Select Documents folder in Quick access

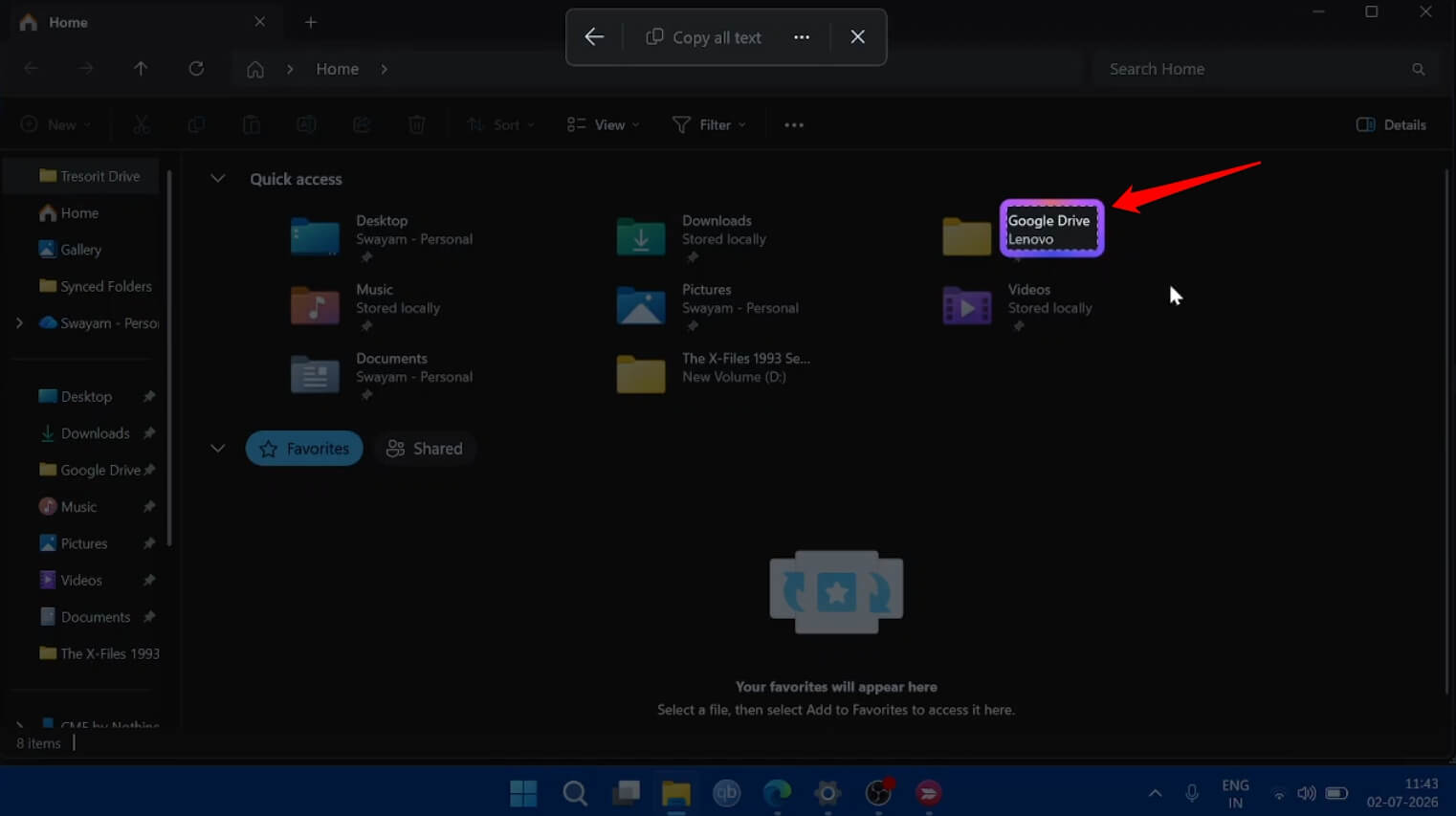(x=383, y=375)
